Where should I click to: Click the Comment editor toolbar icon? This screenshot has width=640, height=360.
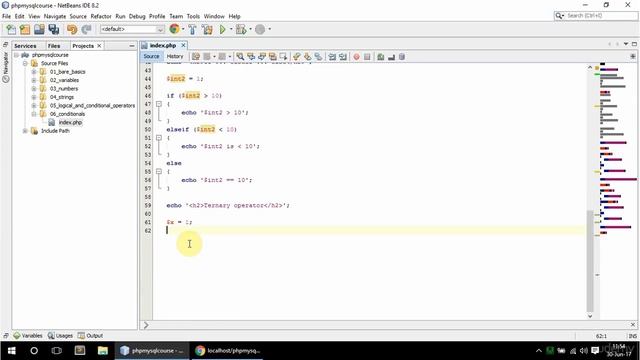pyautogui.click(x=380, y=57)
